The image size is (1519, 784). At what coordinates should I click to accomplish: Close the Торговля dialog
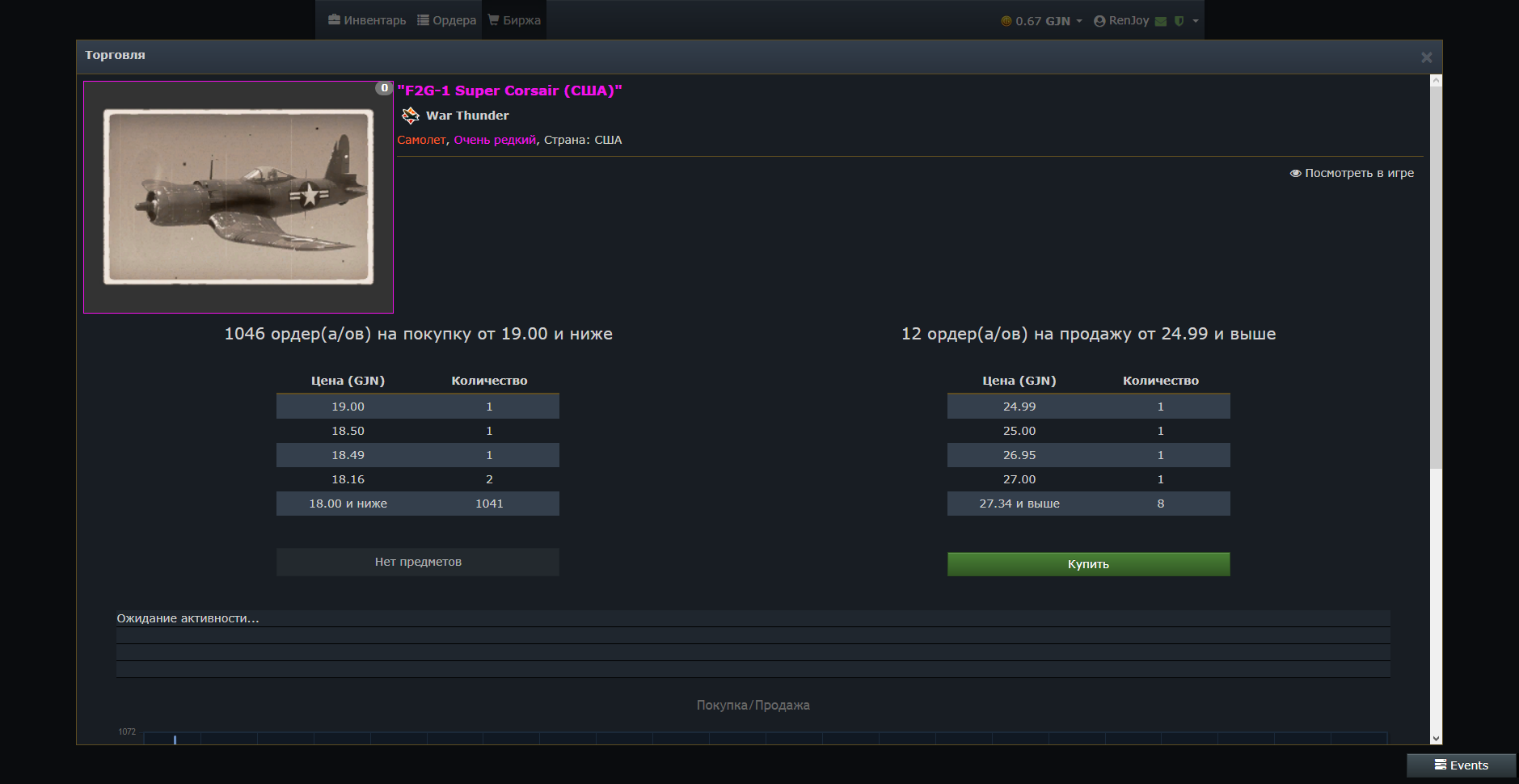(x=1426, y=57)
